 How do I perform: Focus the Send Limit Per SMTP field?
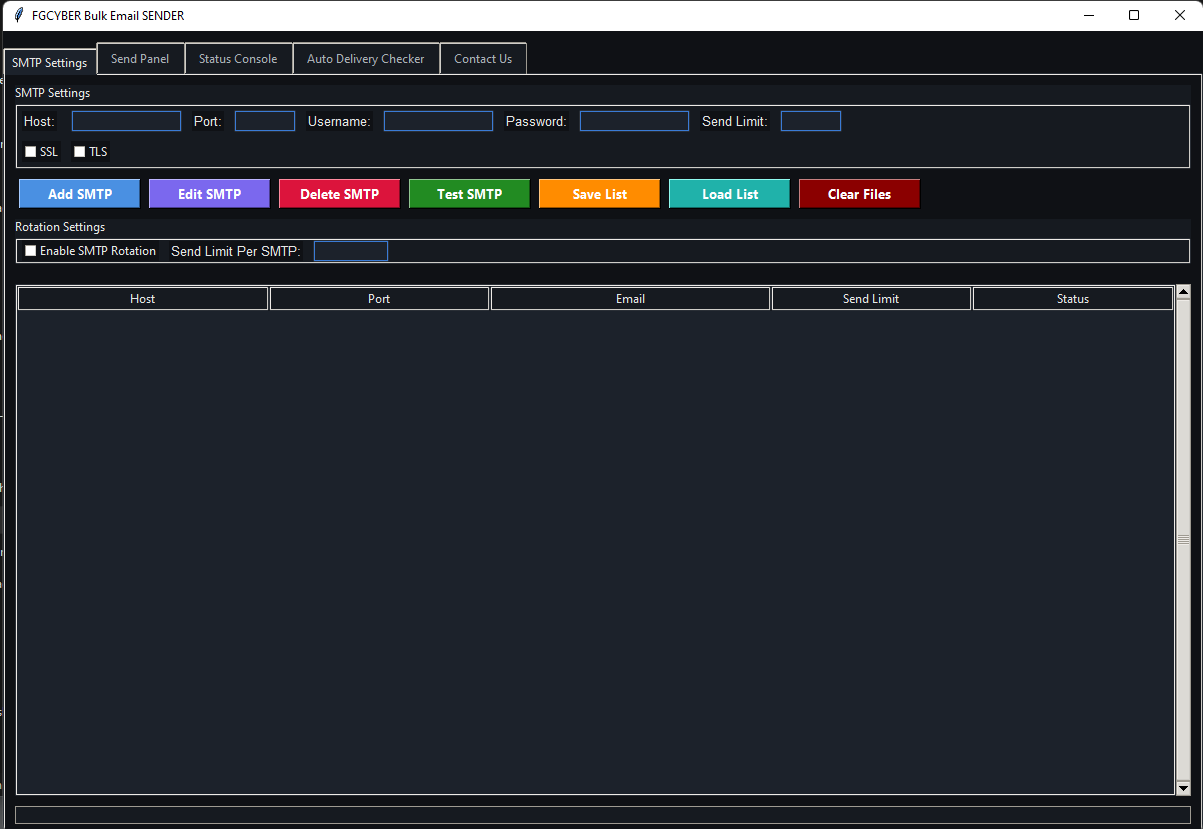pyautogui.click(x=350, y=251)
